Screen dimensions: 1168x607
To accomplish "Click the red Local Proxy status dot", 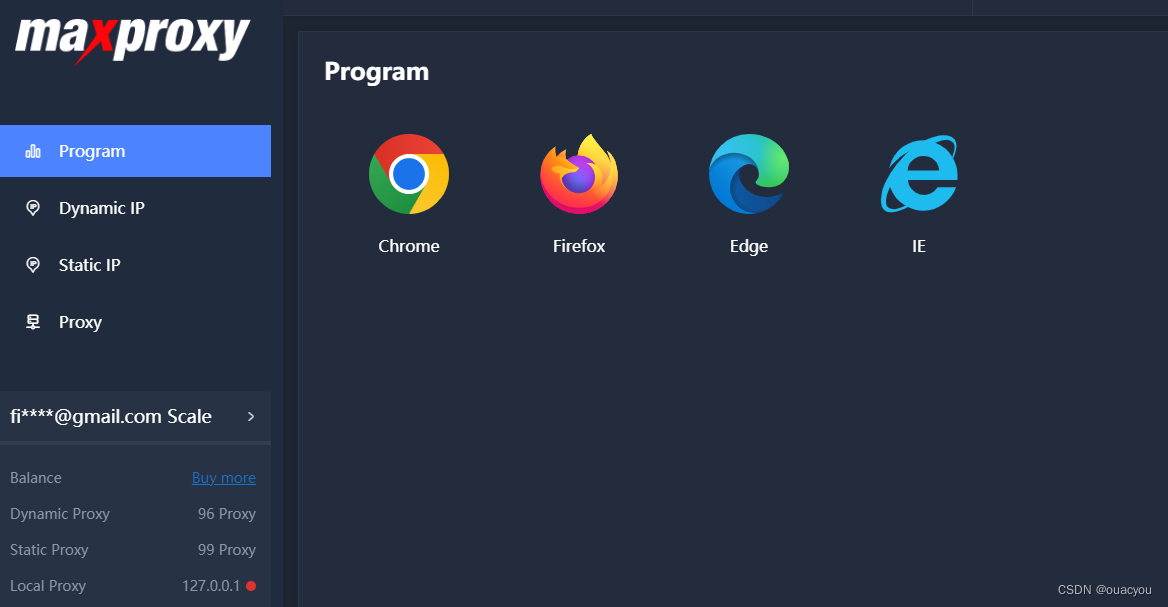I will click(x=251, y=586).
